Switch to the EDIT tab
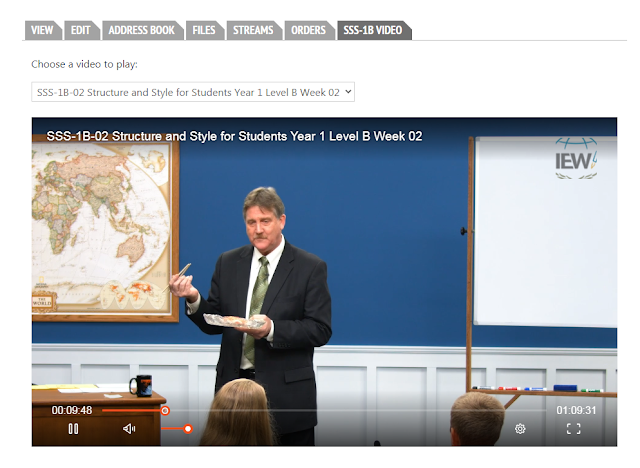The image size is (640, 468). 81,30
